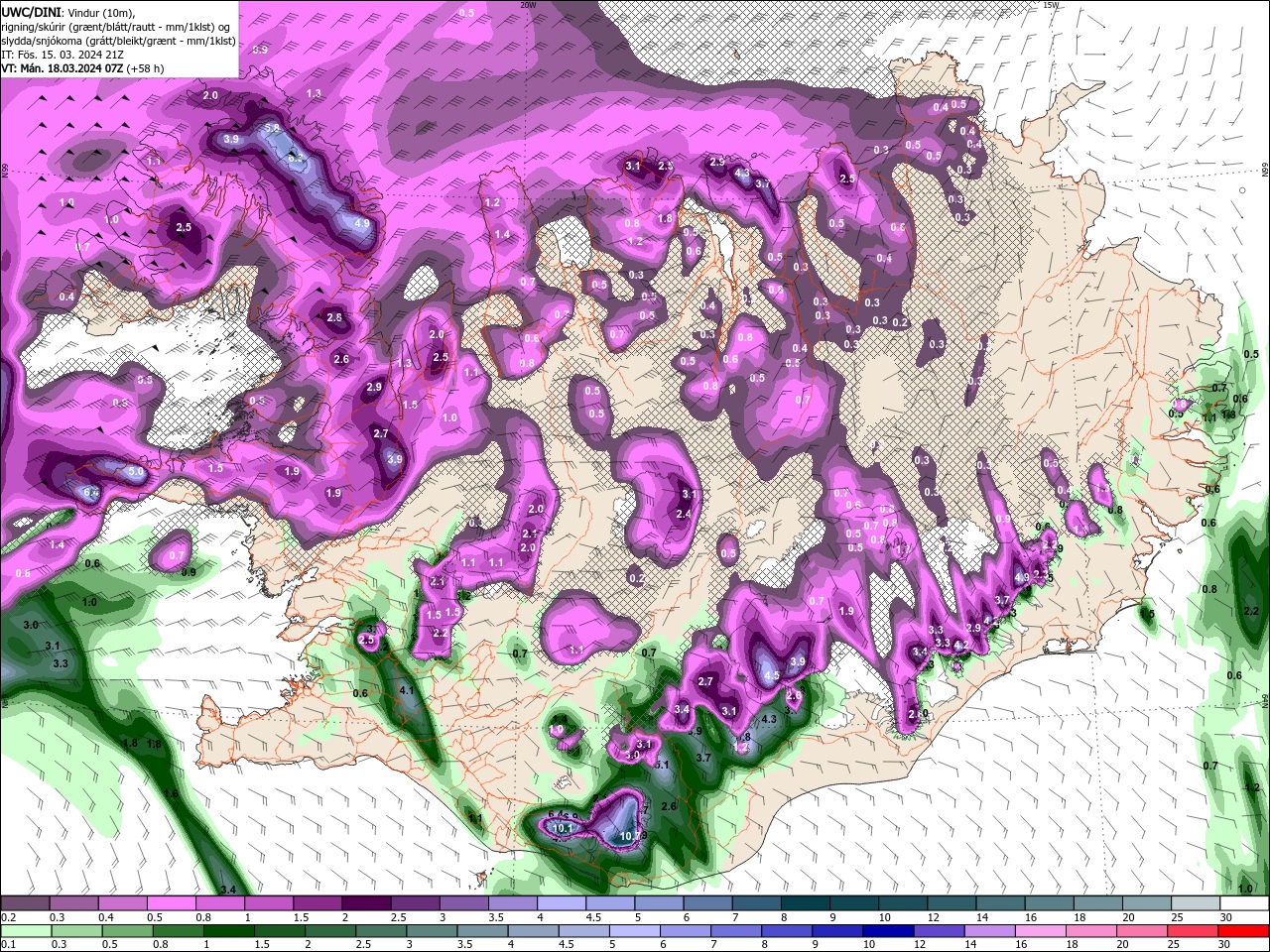Click the '4.1' value in the green rain band
The image size is (1270, 952).
point(406,690)
